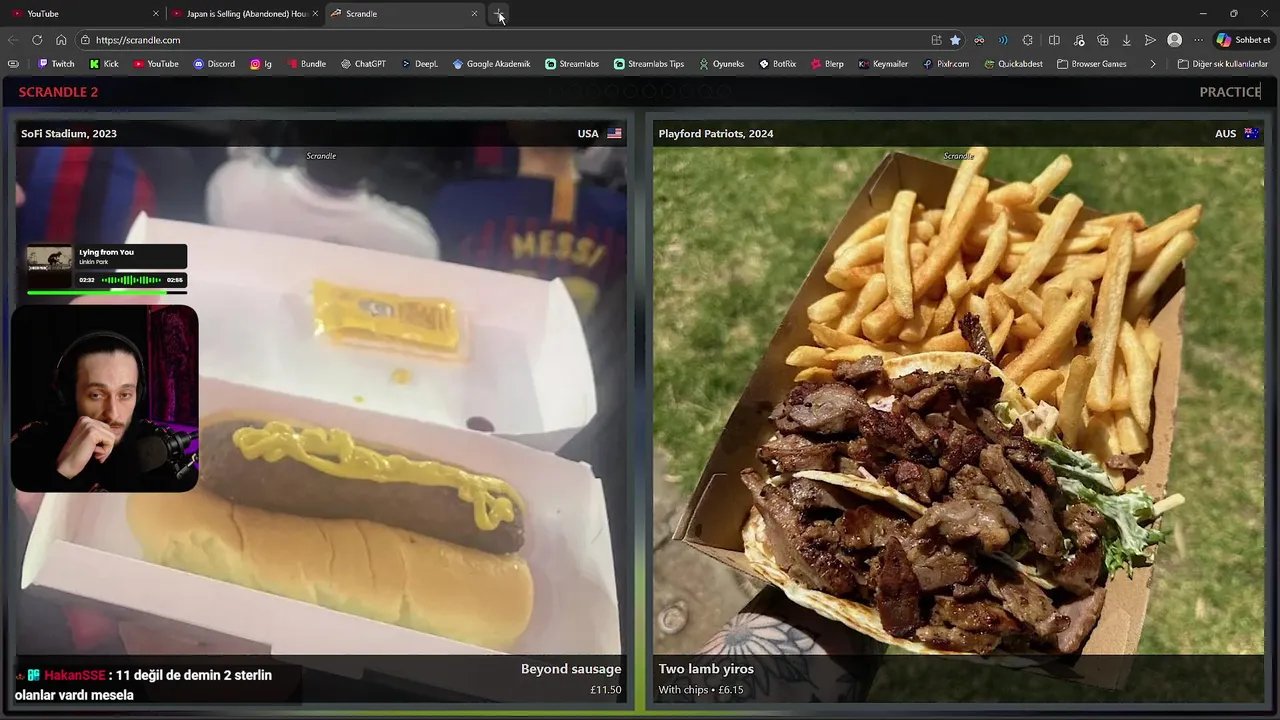This screenshot has height=720, width=1280.
Task: Open browser extensions puzzle icon
Action: (1027, 40)
